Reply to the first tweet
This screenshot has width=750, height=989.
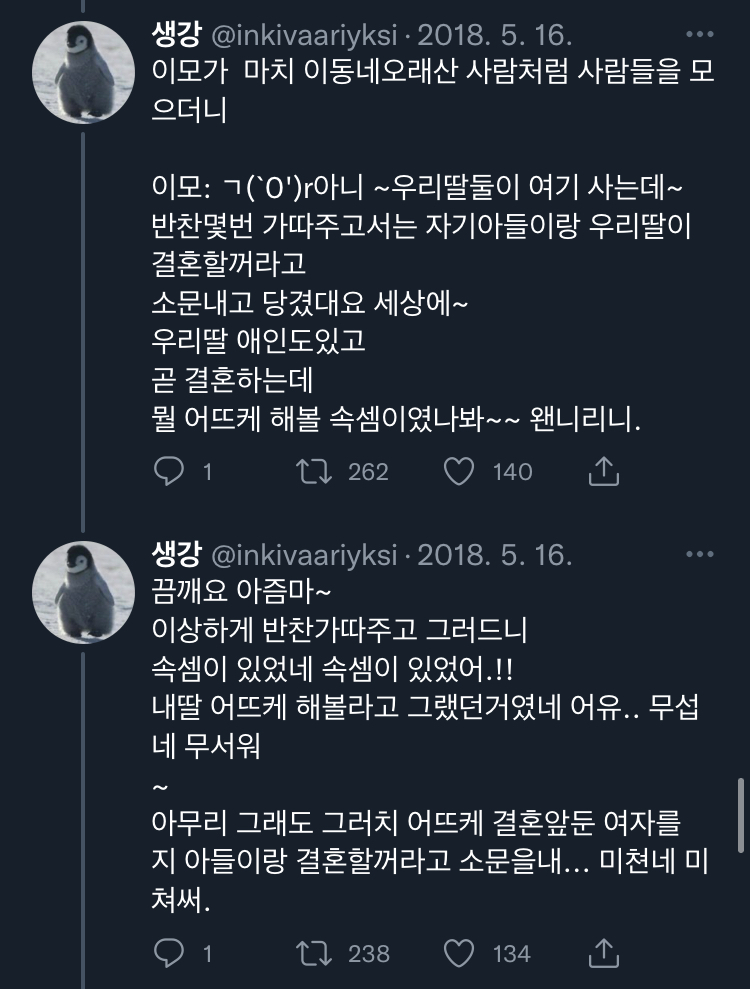click(x=170, y=471)
